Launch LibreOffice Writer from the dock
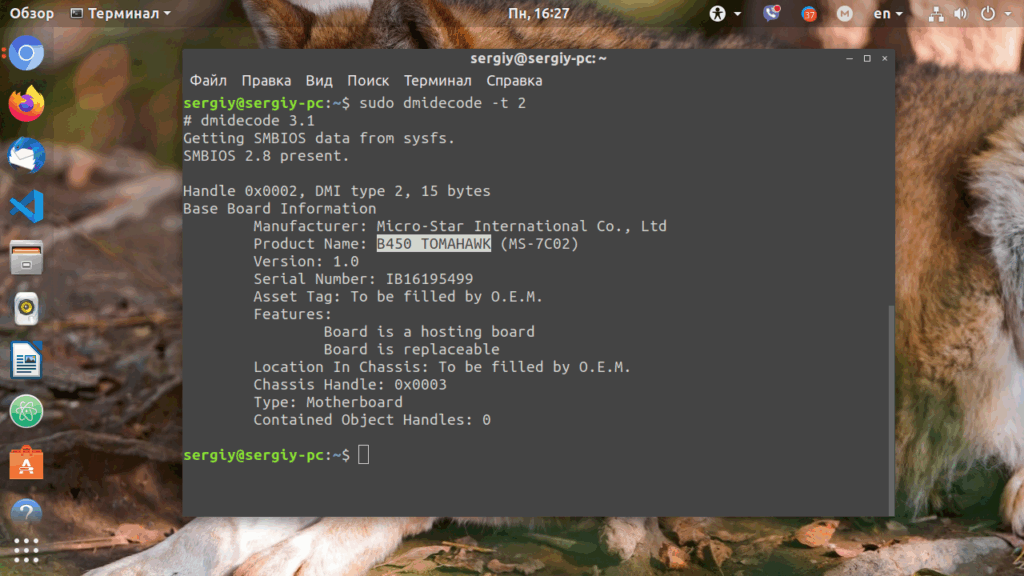This screenshot has width=1024, height=576. 26,360
